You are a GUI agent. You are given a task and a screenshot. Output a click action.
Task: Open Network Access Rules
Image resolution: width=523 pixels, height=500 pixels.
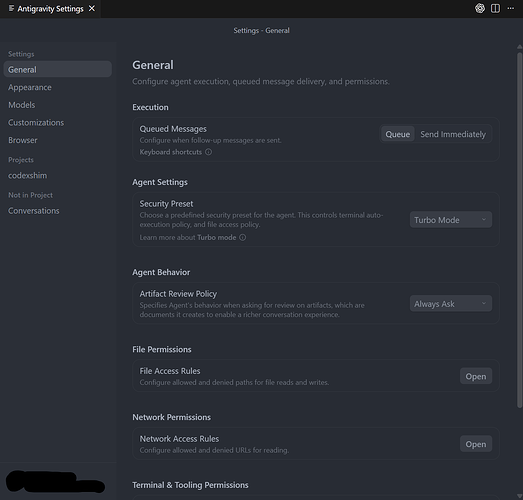pyautogui.click(x=476, y=444)
